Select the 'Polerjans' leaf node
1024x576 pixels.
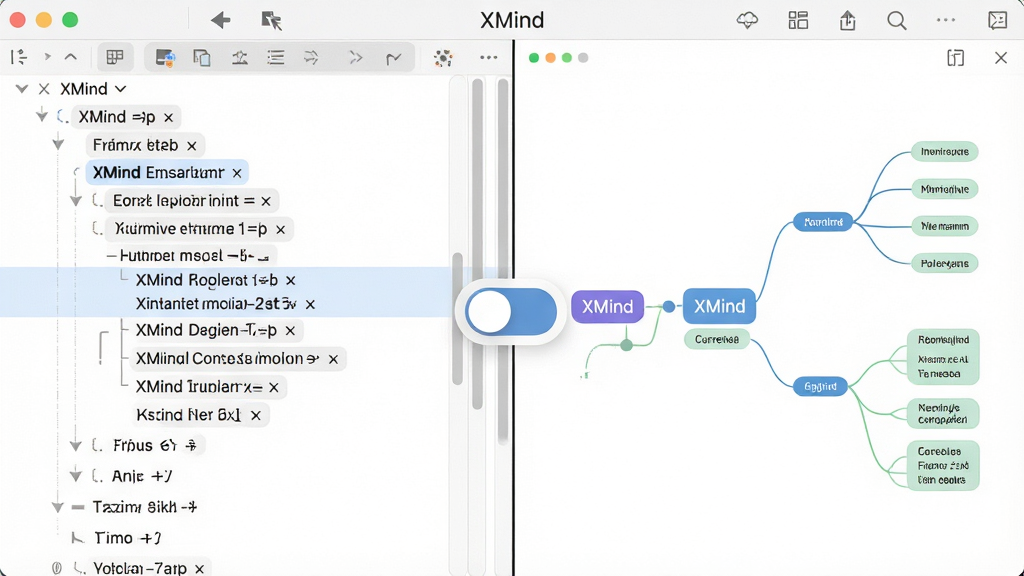(x=944, y=264)
